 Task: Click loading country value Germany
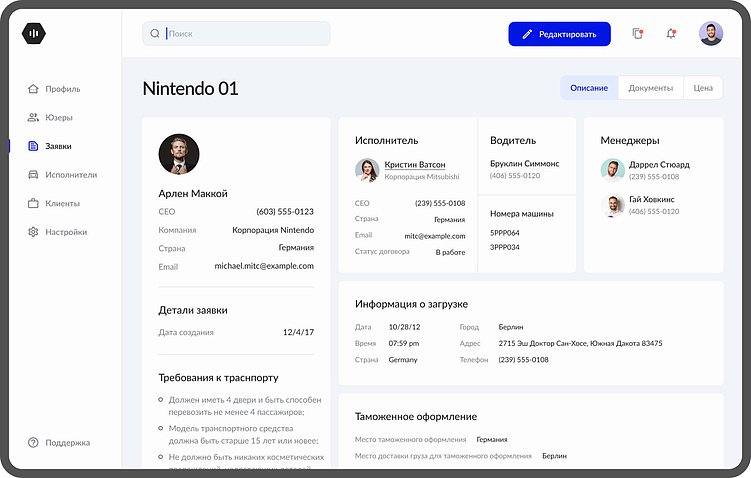click(x=403, y=359)
